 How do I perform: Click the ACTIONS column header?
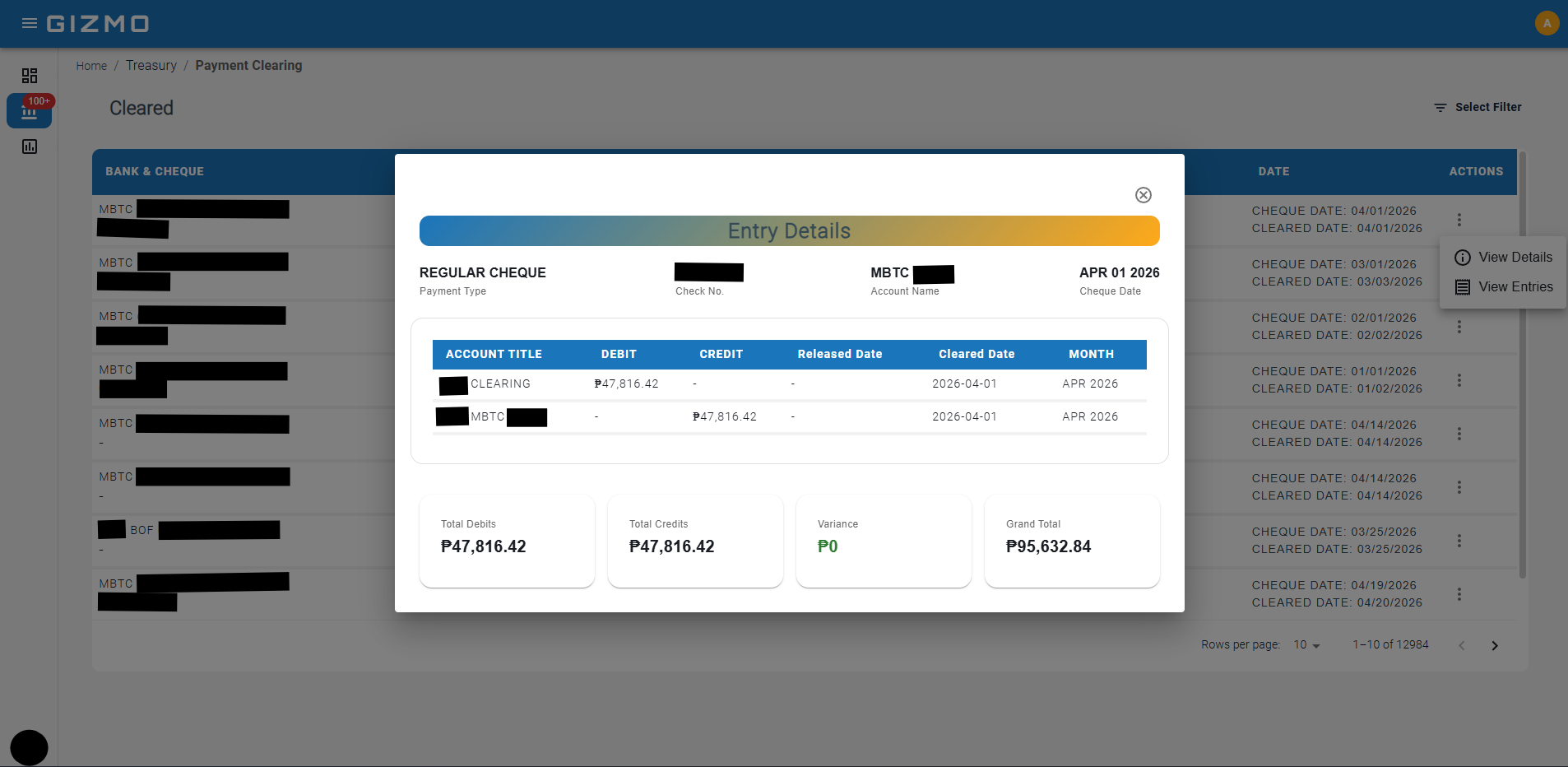pyautogui.click(x=1476, y=171)
